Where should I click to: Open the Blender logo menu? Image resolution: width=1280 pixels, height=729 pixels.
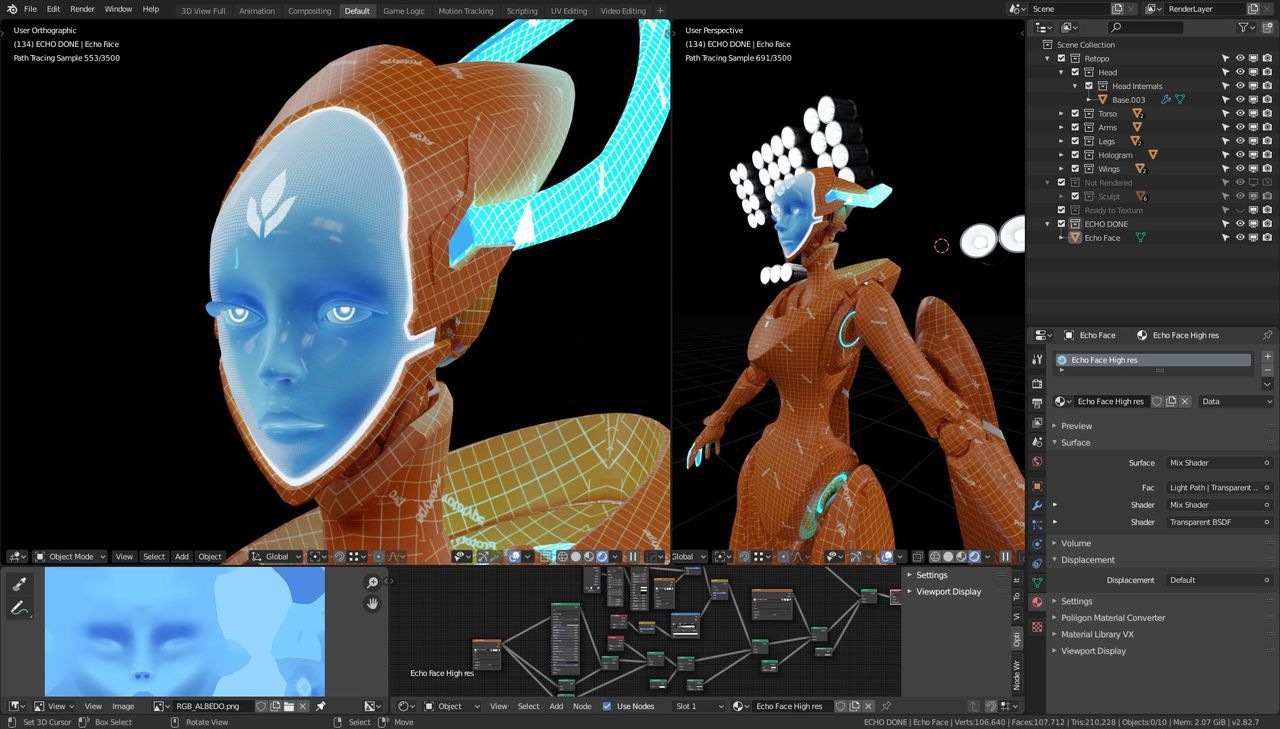[12, 9]
